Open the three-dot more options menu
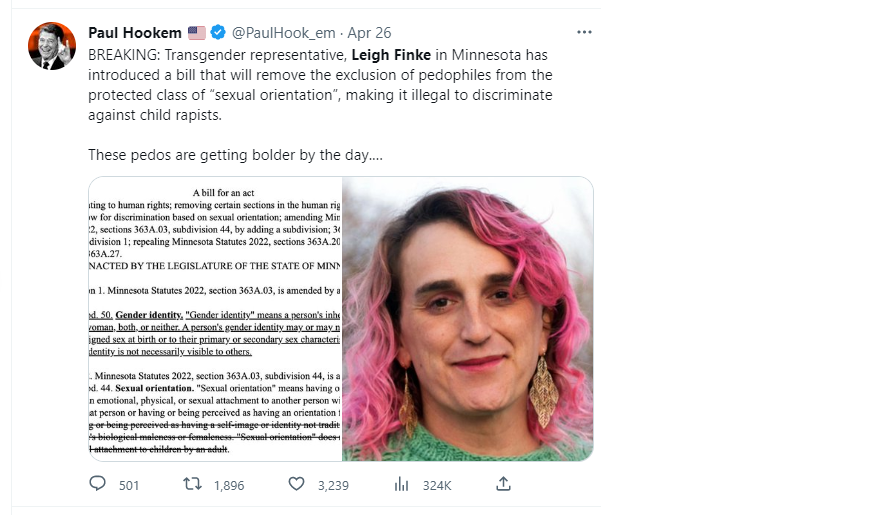Viewport: 876px width, 515px height. (584, 32)
